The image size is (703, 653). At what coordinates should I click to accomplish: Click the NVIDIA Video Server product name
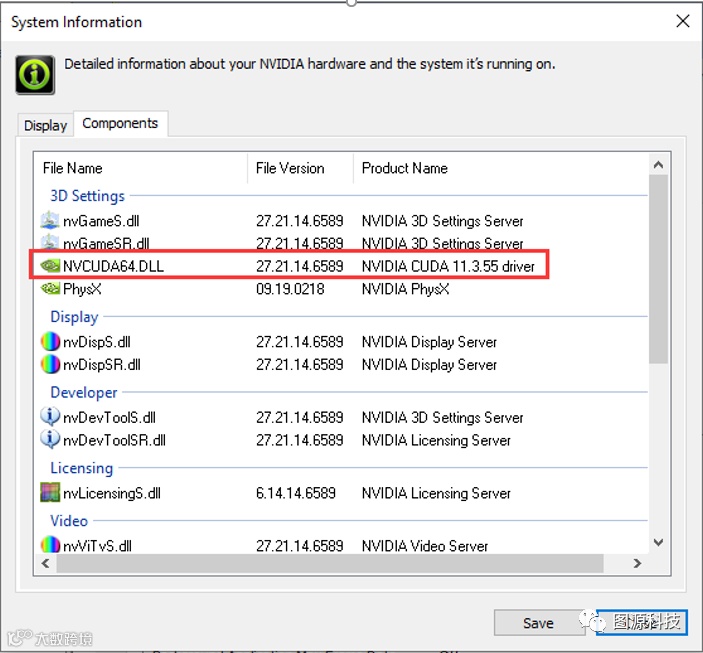[x=425, y=546]
